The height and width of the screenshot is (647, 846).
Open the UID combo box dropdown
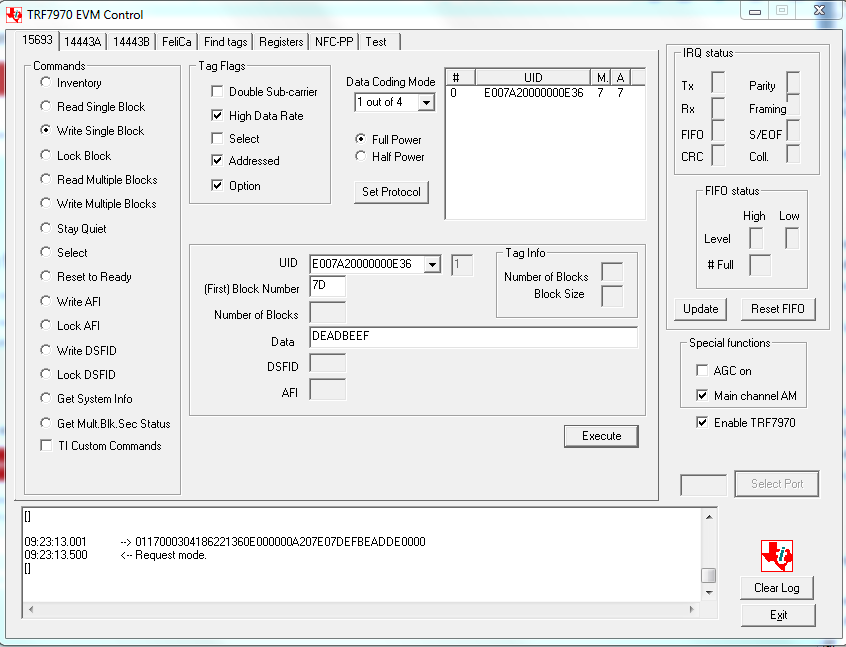click(432, 264)
